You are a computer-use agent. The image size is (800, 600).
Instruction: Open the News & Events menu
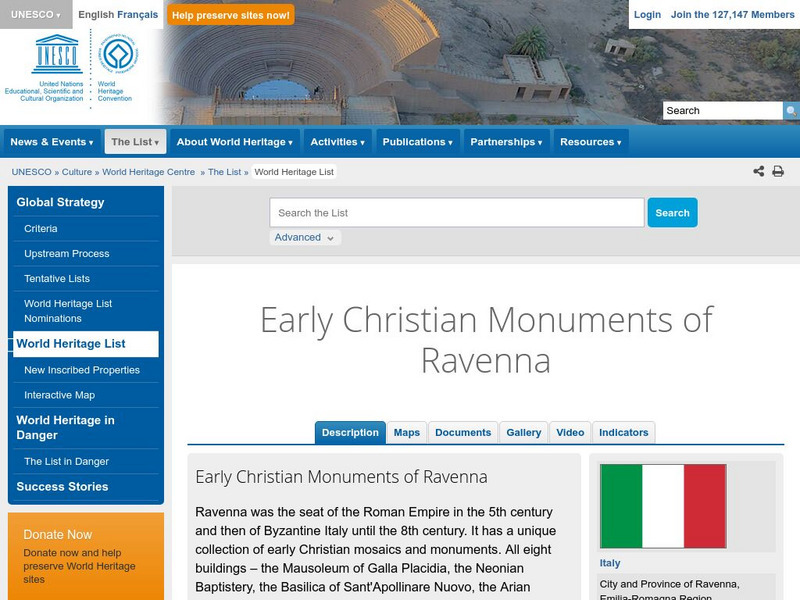[x=52, y=142]
